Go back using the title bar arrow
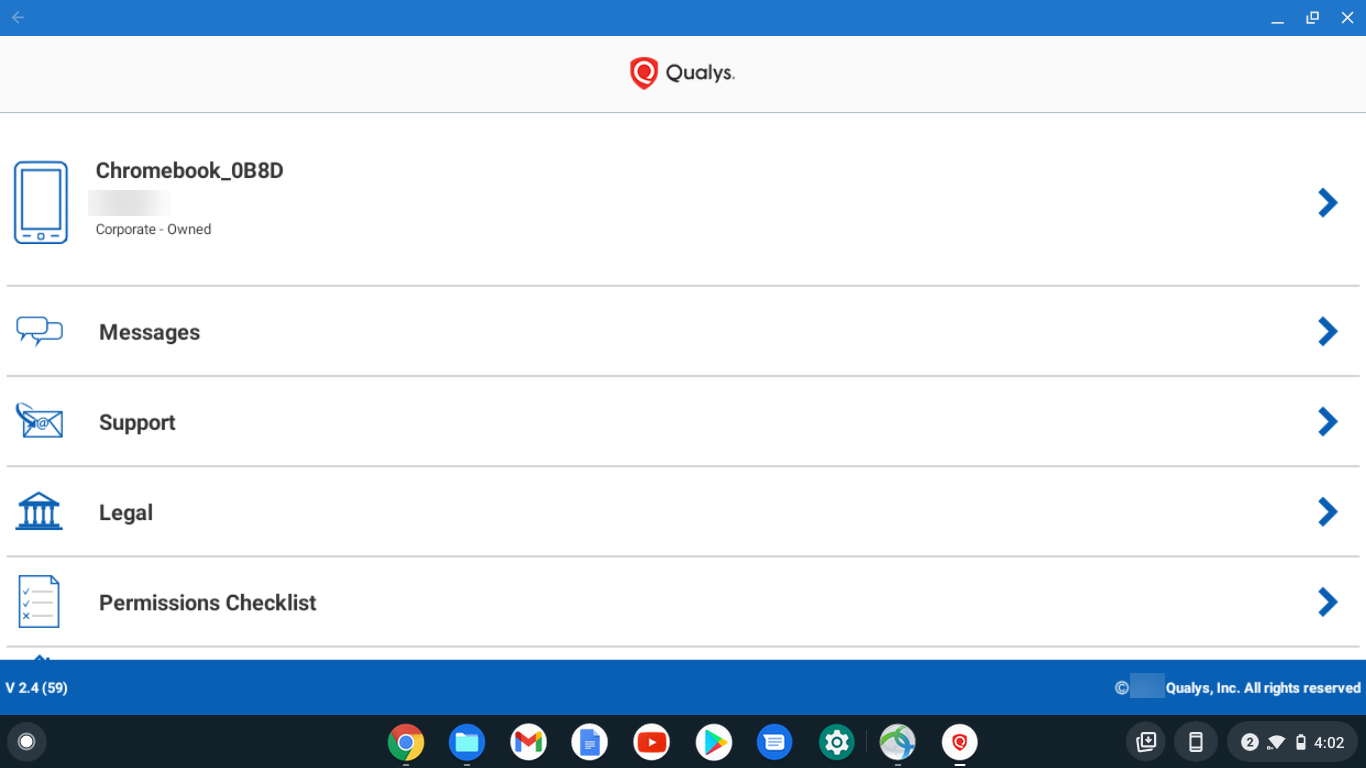The width and height of the screenshot is (1366, 768). 18,17
